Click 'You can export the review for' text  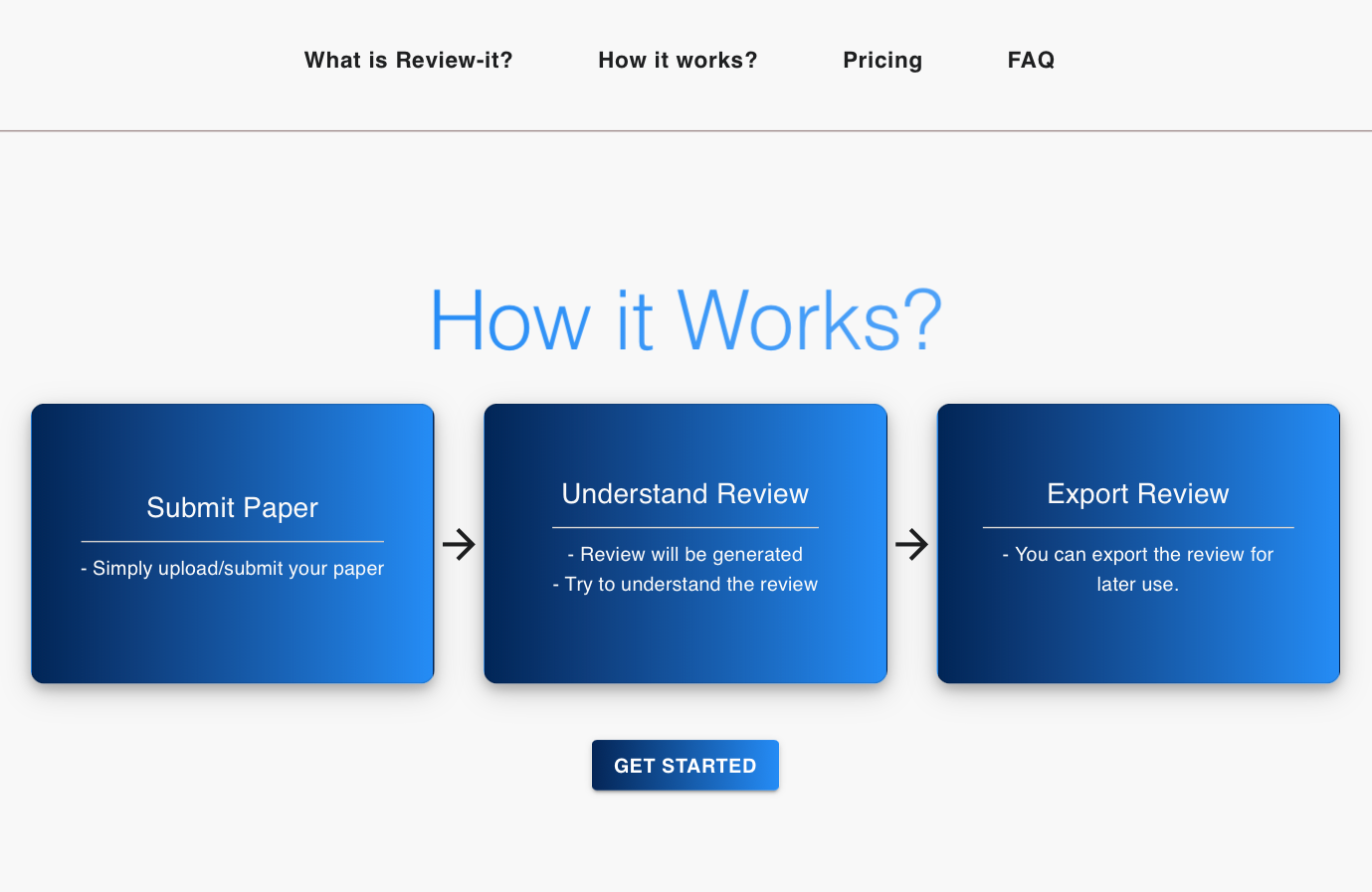point(1137,555)
